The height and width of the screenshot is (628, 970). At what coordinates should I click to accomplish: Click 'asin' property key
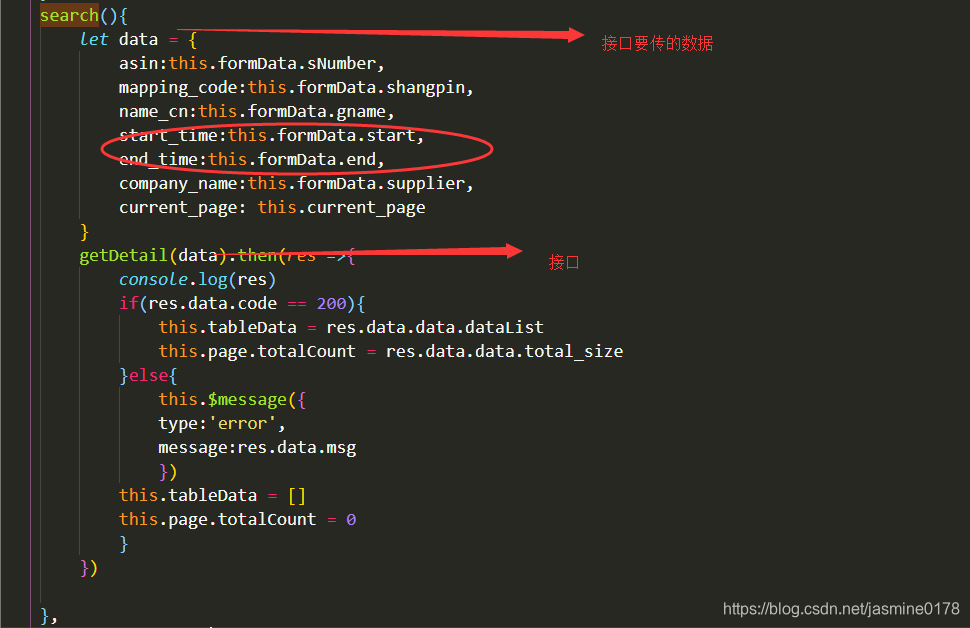coord(139,64)
